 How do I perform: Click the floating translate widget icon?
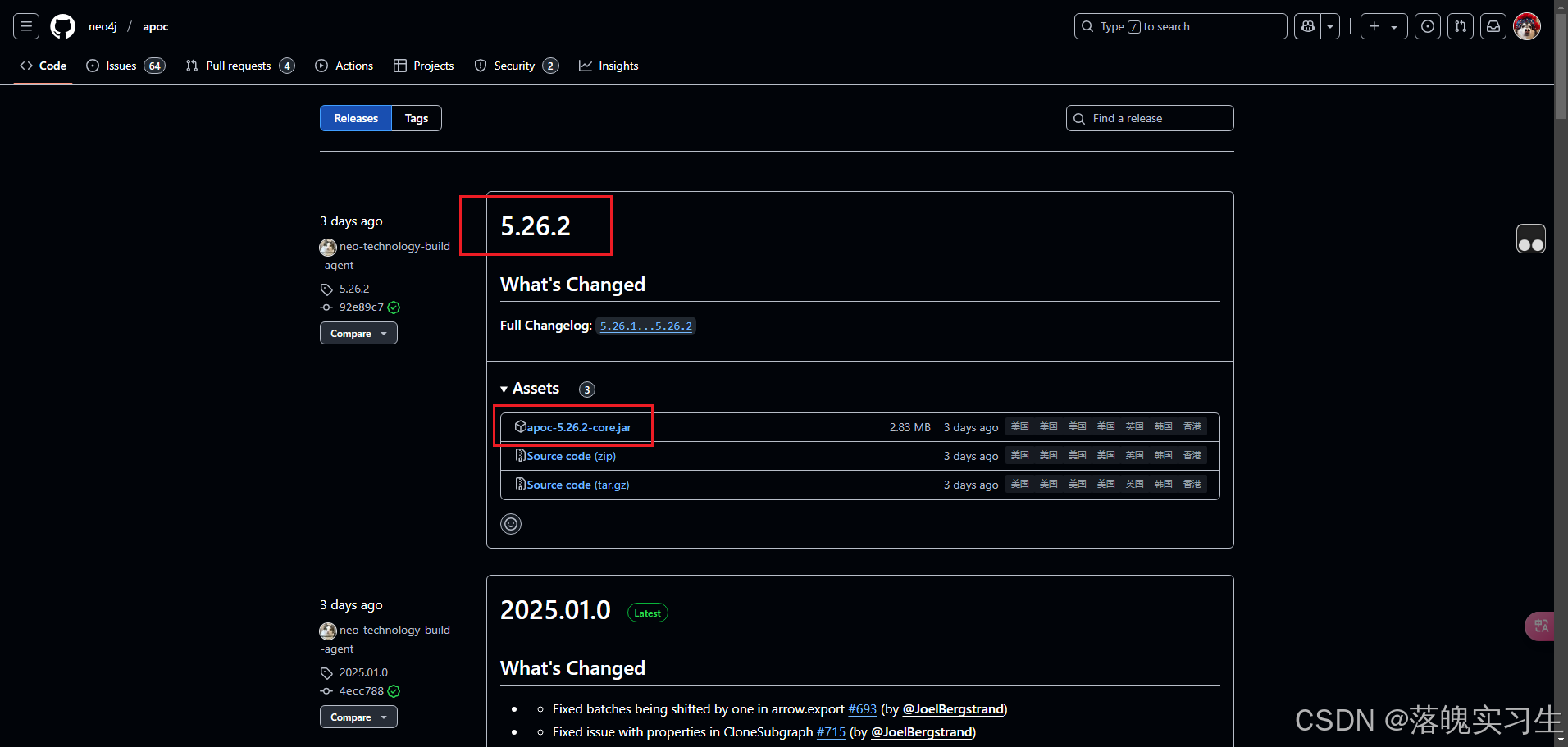point(1539,626)
